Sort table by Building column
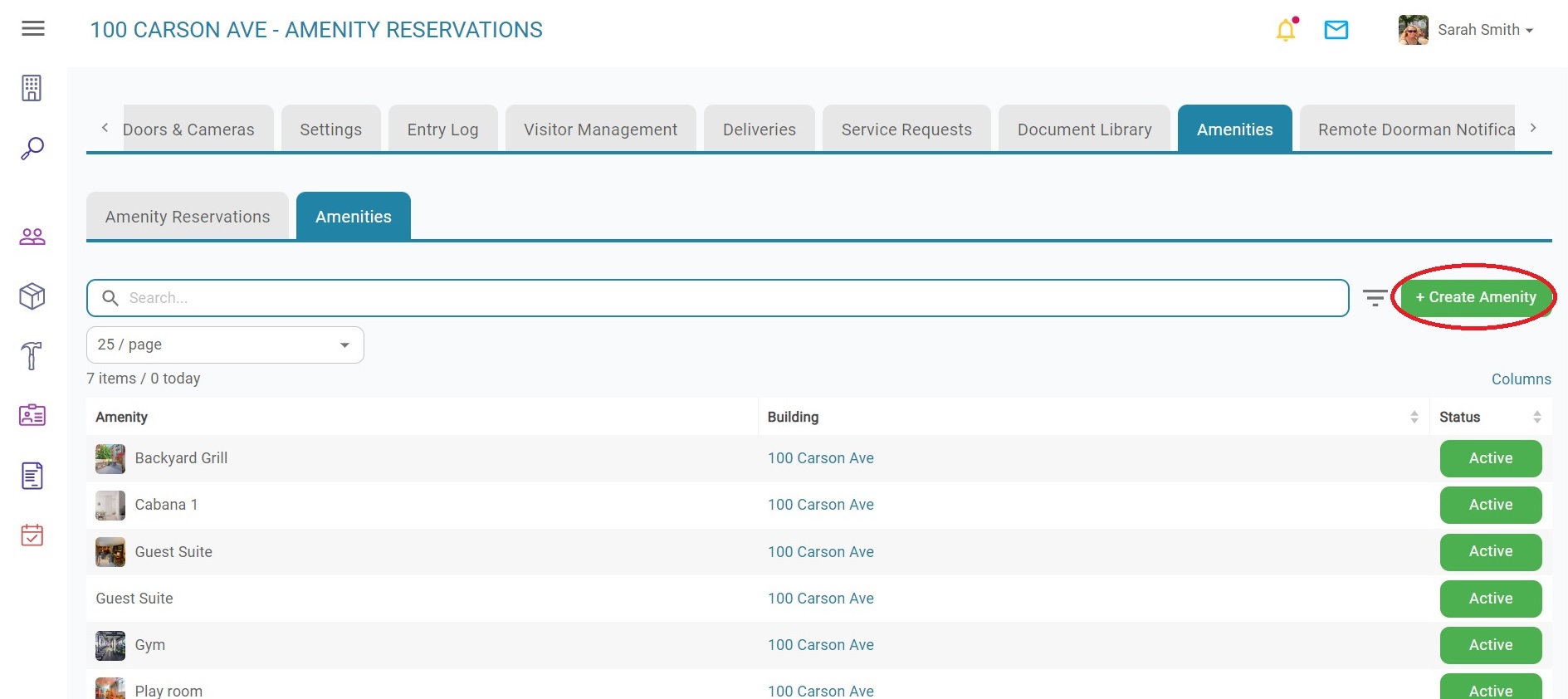Viewport: 1568px width, 699px height. (1414, 417)
